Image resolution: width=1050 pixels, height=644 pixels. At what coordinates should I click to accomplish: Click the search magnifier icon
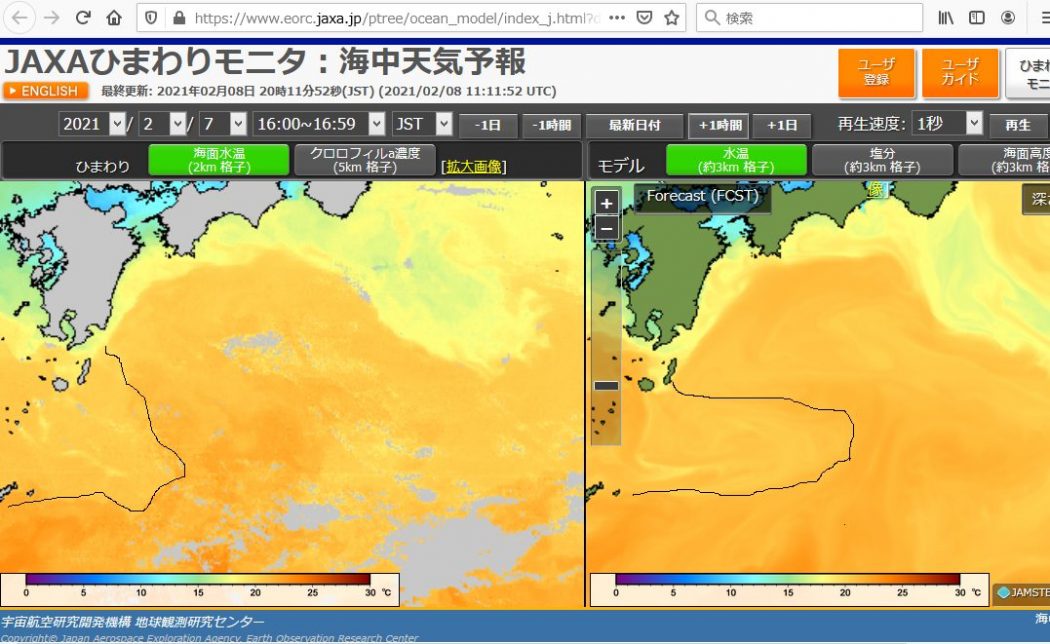point(712,18)
